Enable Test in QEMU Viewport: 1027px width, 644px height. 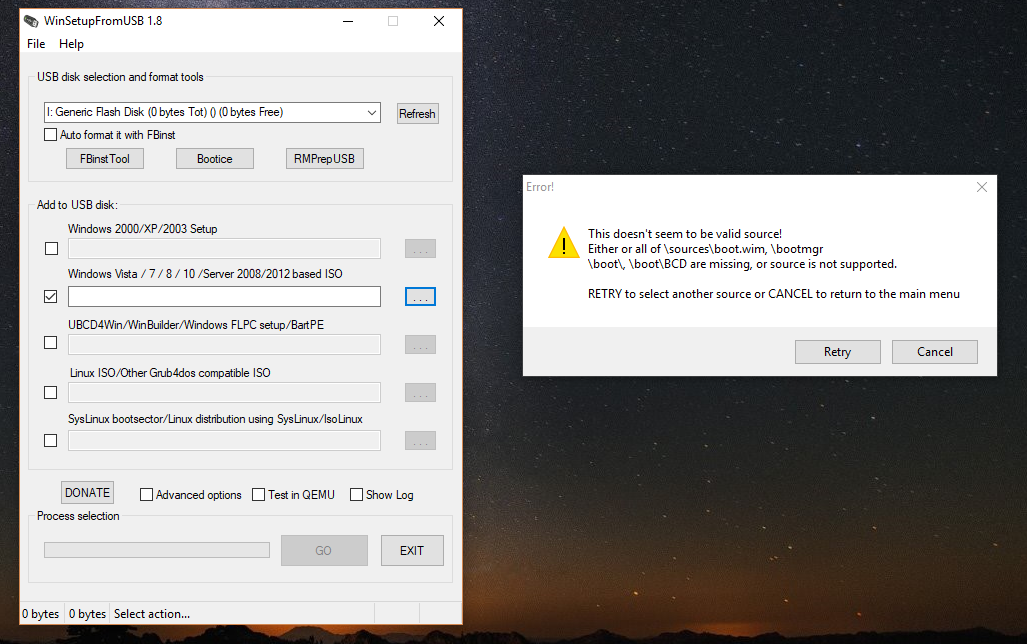pyautogui.click(x=259, y=495)
